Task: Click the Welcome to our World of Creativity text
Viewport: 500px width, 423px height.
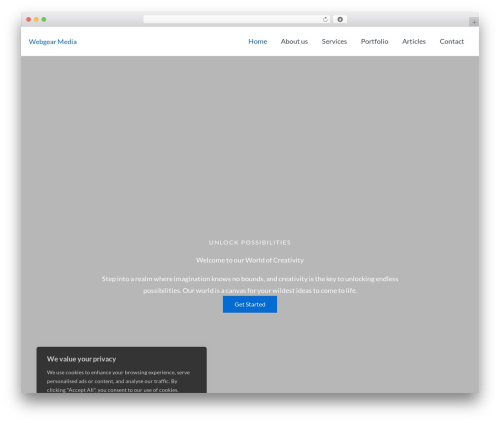Action: [250, 260]
